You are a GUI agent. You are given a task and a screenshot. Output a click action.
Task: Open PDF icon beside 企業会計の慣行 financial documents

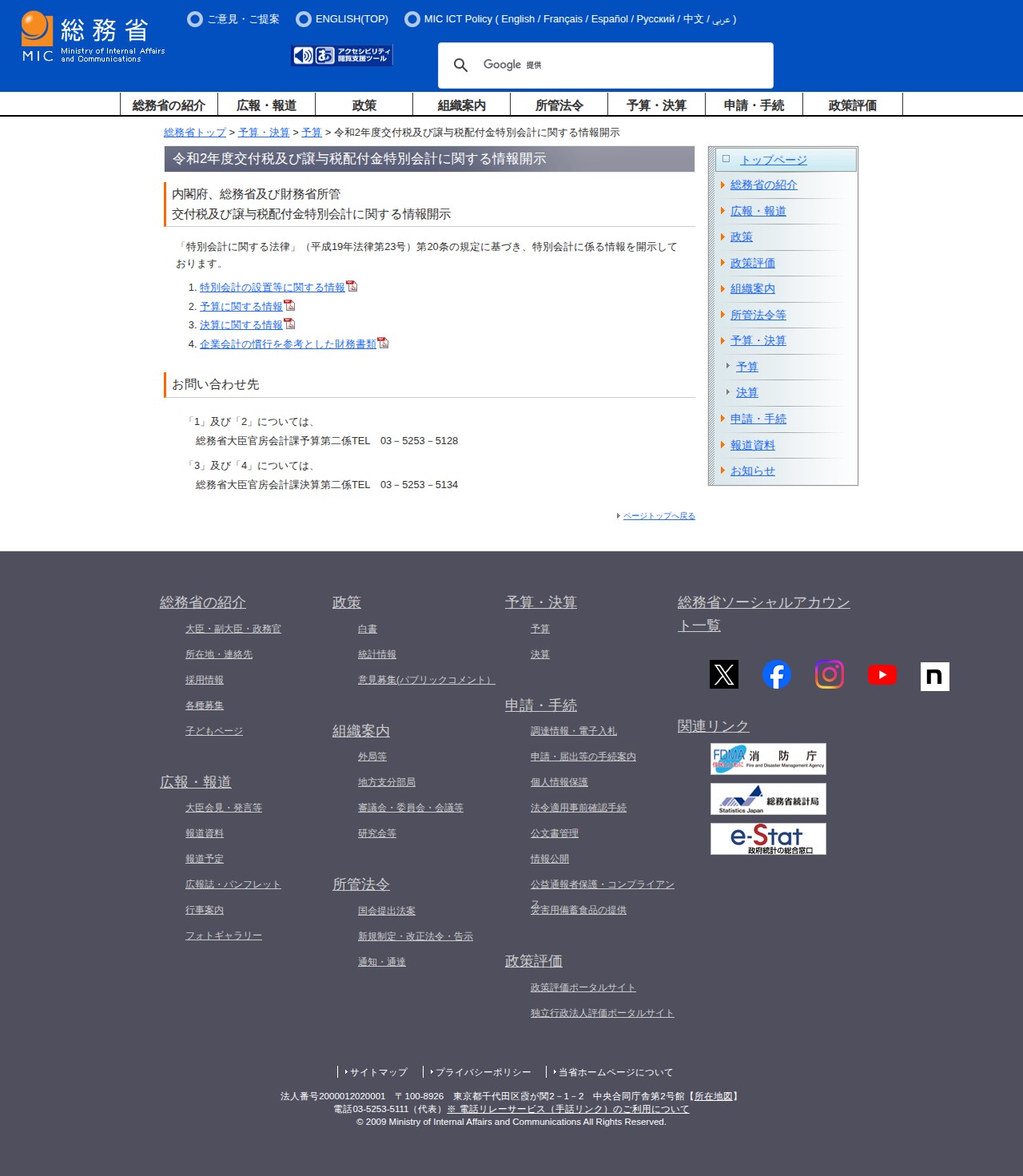pyautogui.click(x=383, y=343)
